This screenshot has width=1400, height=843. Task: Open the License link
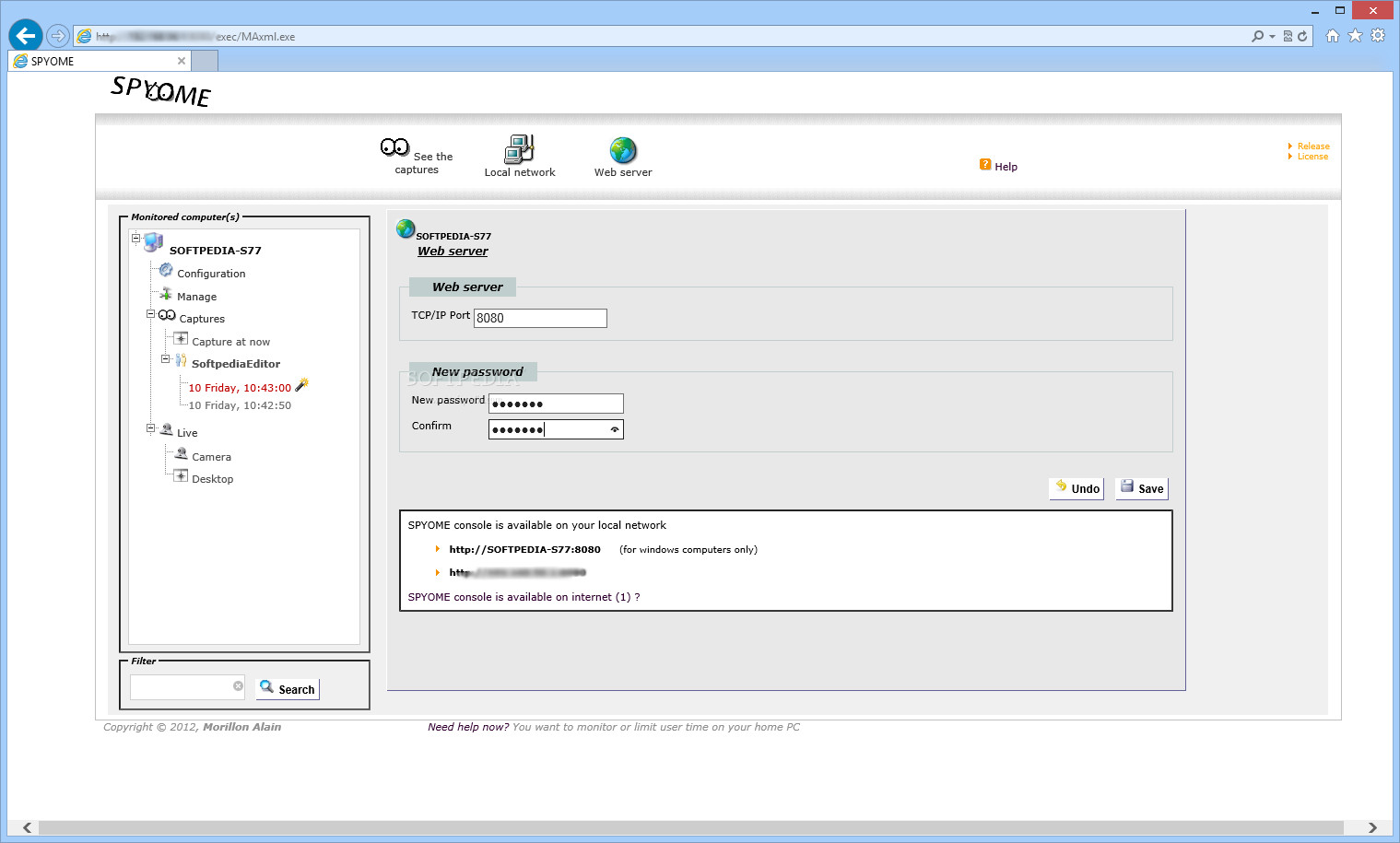1312,157
